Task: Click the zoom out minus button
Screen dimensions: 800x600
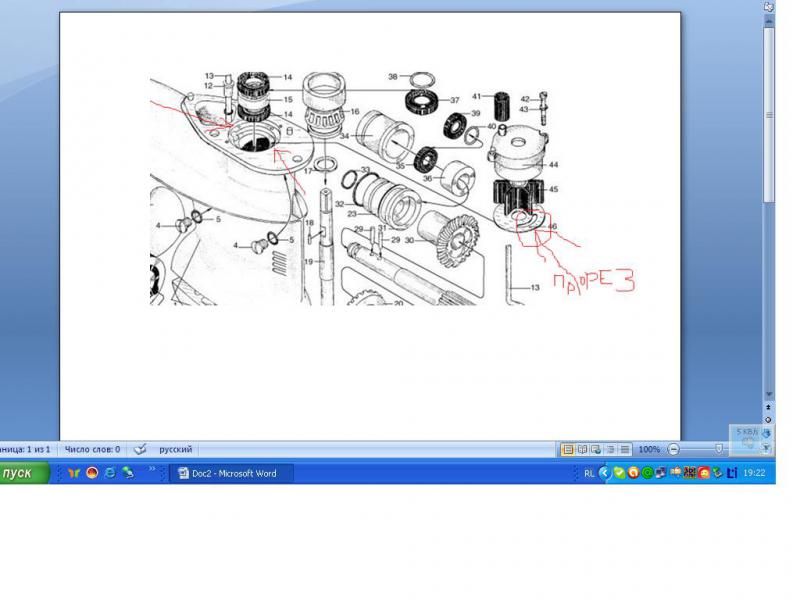Action: click(x=674, y=450)
